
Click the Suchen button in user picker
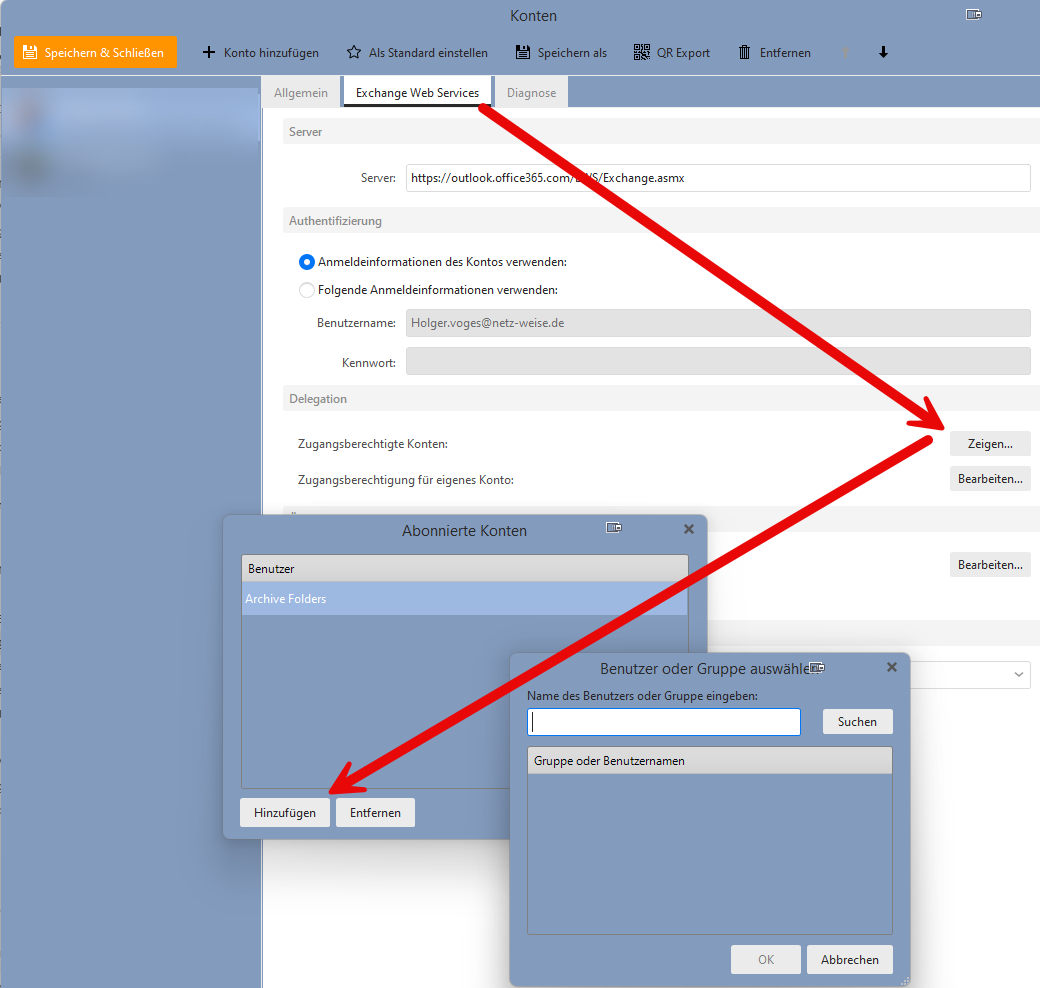pyautogui.click(x=857, y=722)
